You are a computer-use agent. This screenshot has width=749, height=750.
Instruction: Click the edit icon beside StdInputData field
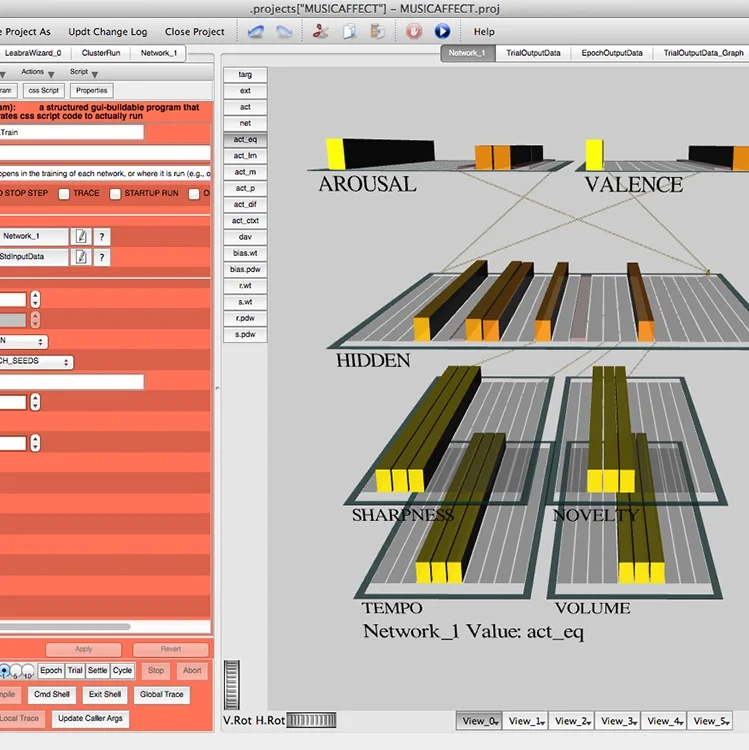click(x=81, y=257)
